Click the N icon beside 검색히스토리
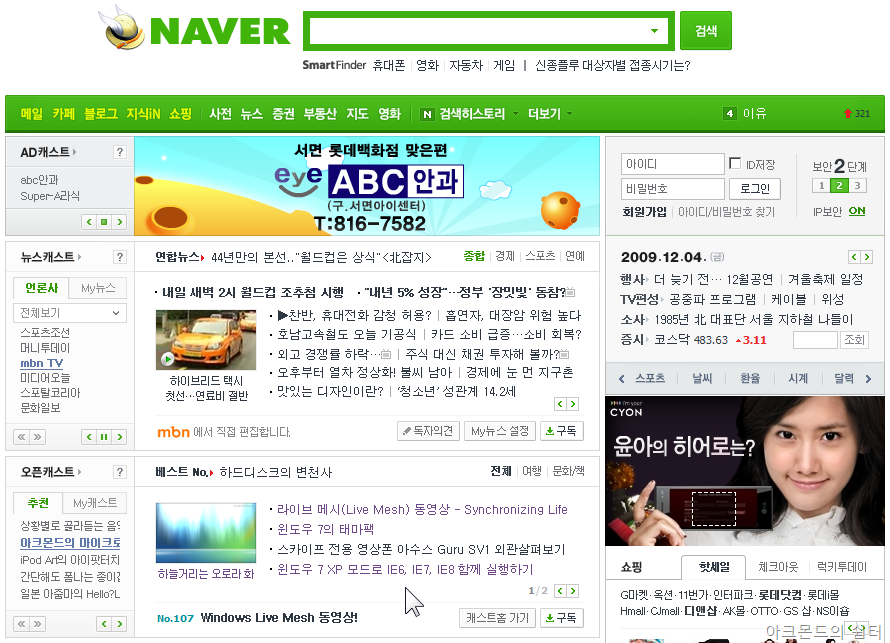 [427, 115]
